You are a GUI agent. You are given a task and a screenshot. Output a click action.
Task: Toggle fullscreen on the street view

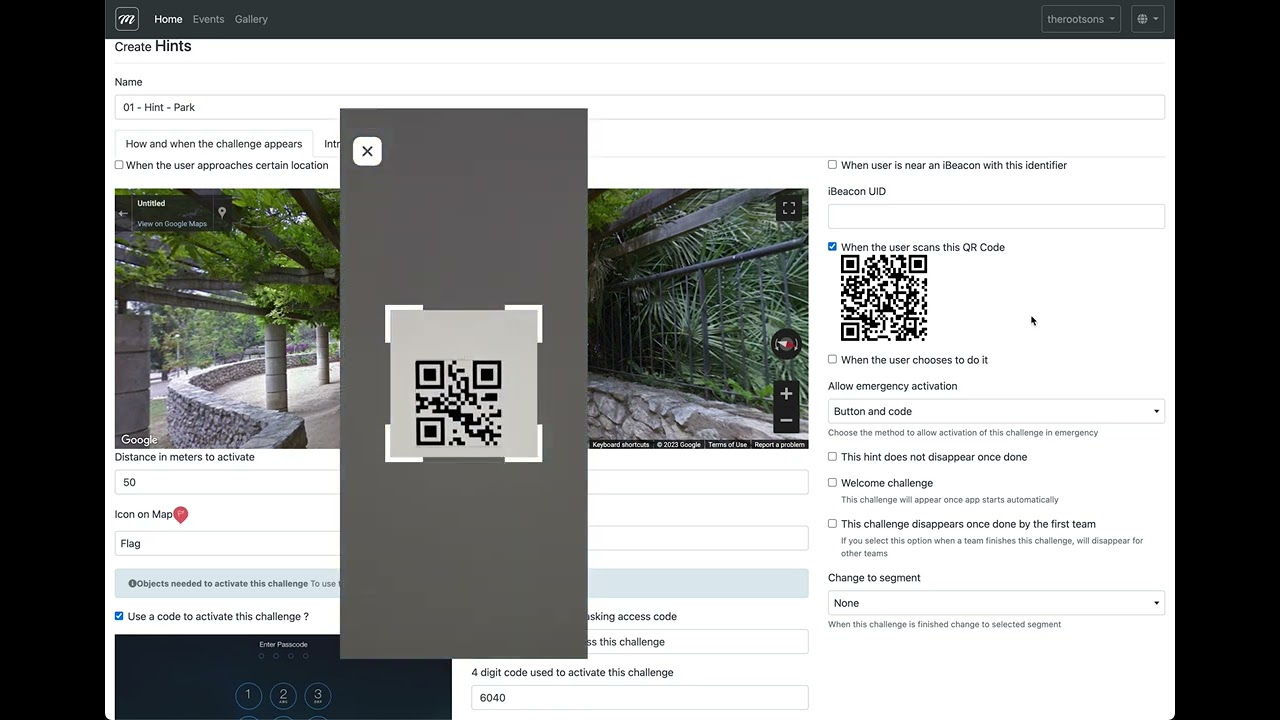[x=789, y=208]
